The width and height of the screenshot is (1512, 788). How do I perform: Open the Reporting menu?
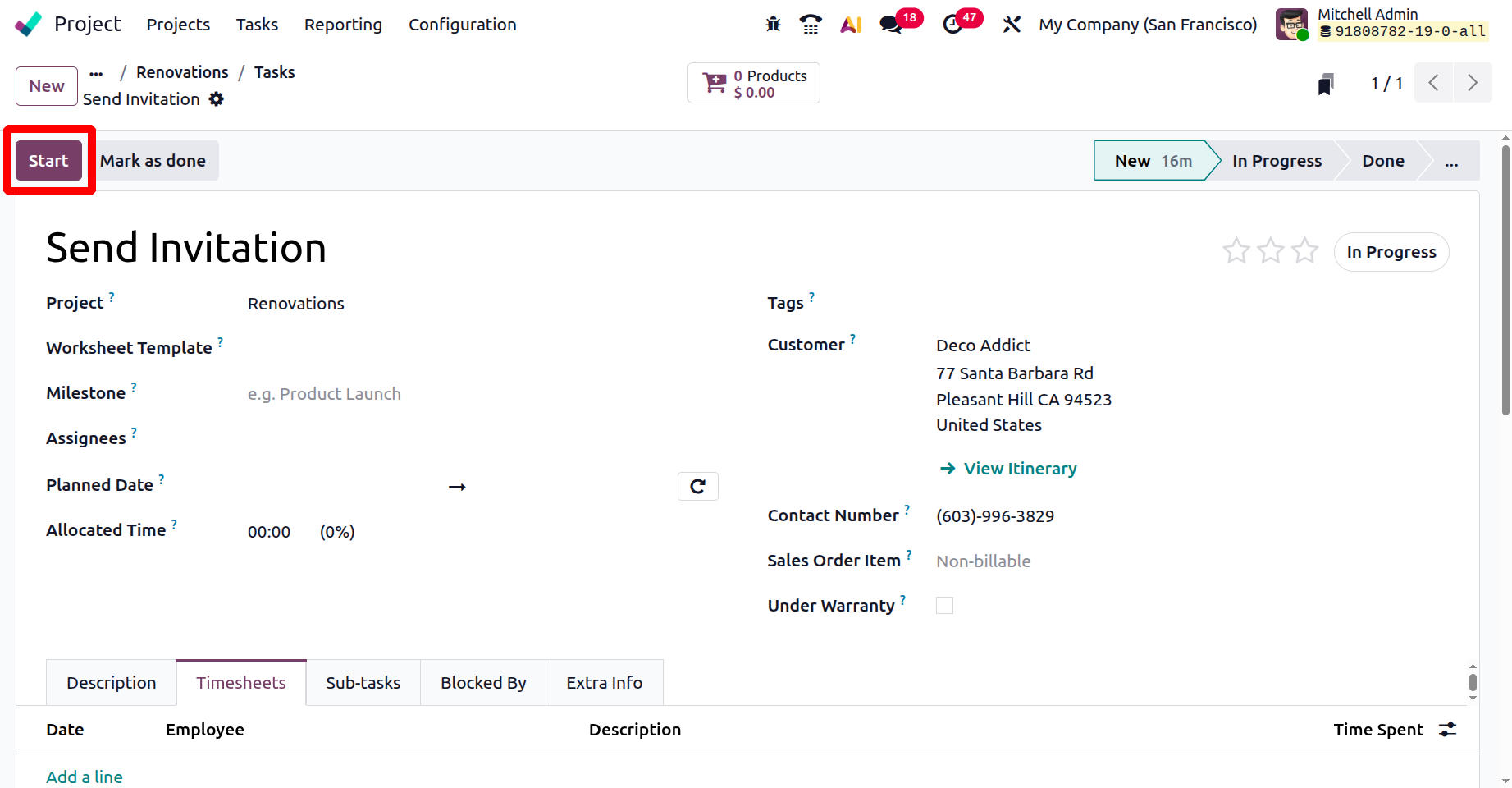pos(343,25)
